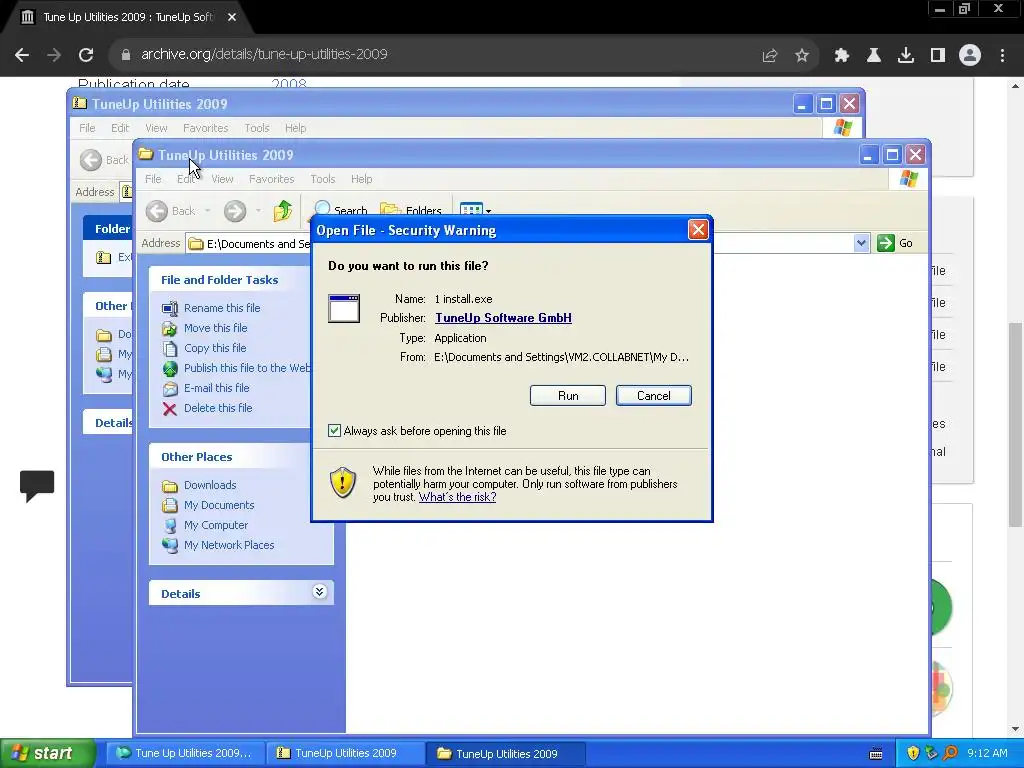Click the magnifier tray icon in taskbar
Screen dimensions: 1024x768
coord(950,753)
